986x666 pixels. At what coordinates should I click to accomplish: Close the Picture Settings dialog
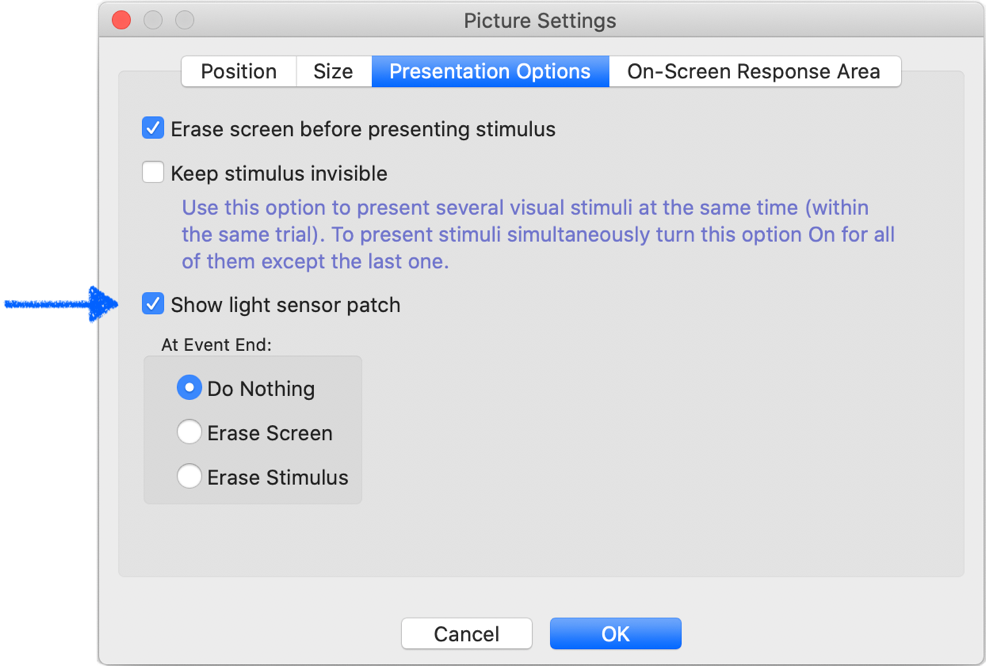(120, 19)
